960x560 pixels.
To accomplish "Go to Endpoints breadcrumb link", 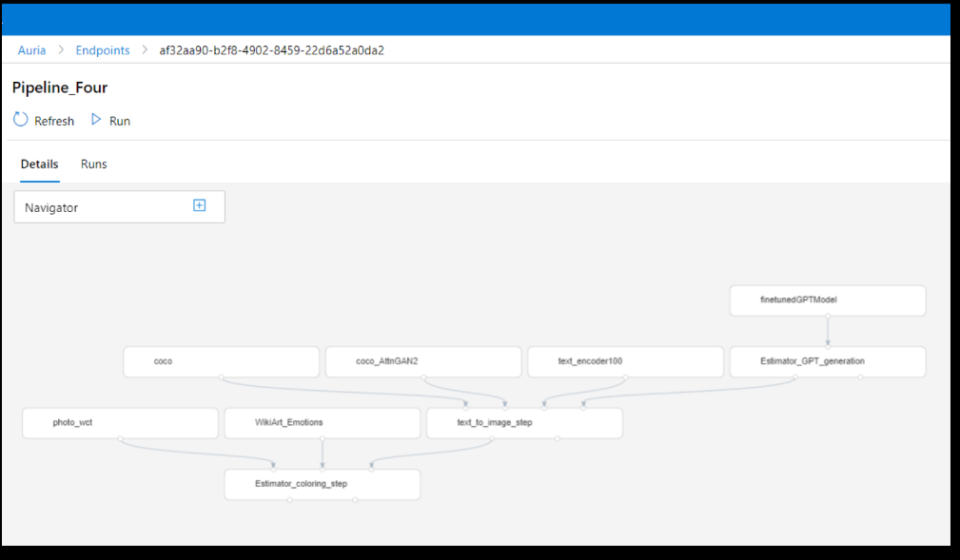I will pos(103,50).
